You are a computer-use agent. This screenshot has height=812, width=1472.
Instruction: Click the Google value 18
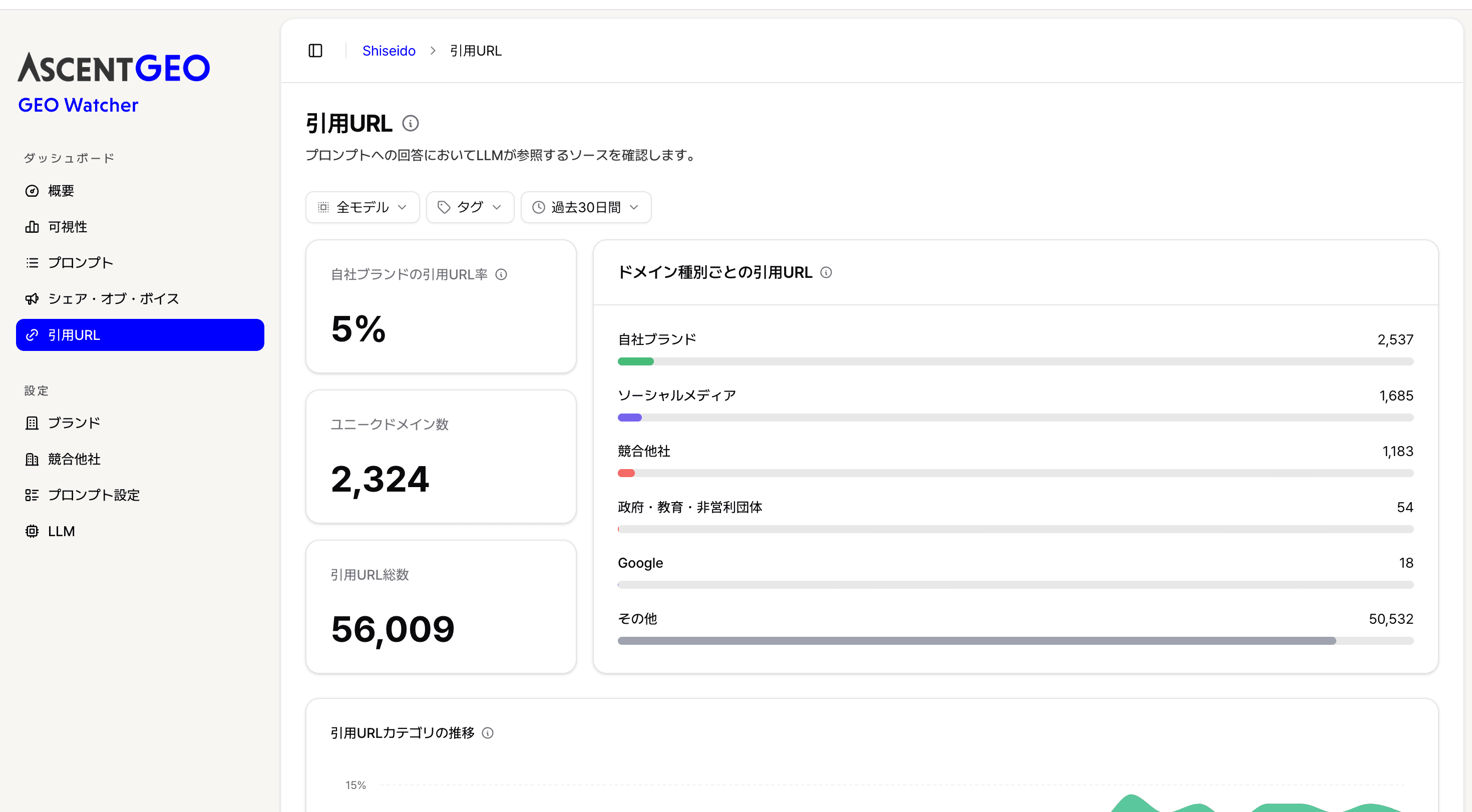point(1406,563)
